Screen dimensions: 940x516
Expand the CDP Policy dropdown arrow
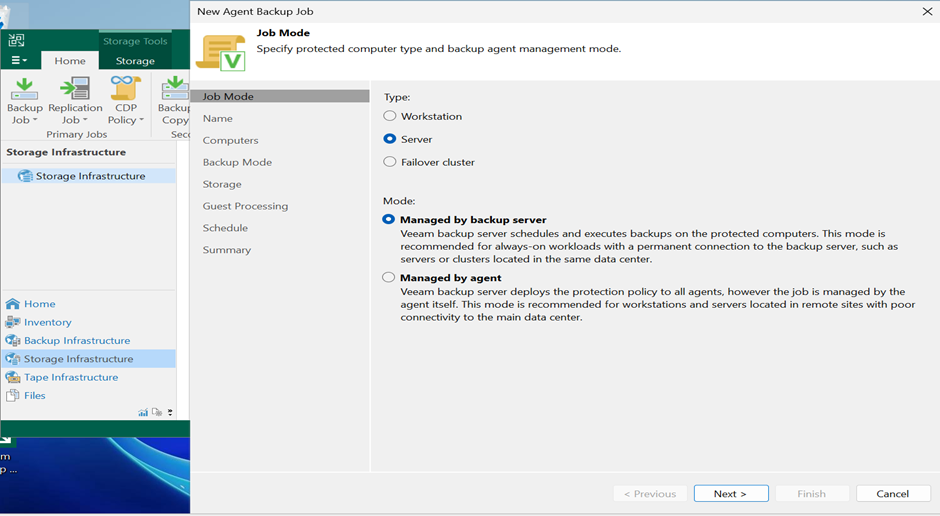[141, 120]
